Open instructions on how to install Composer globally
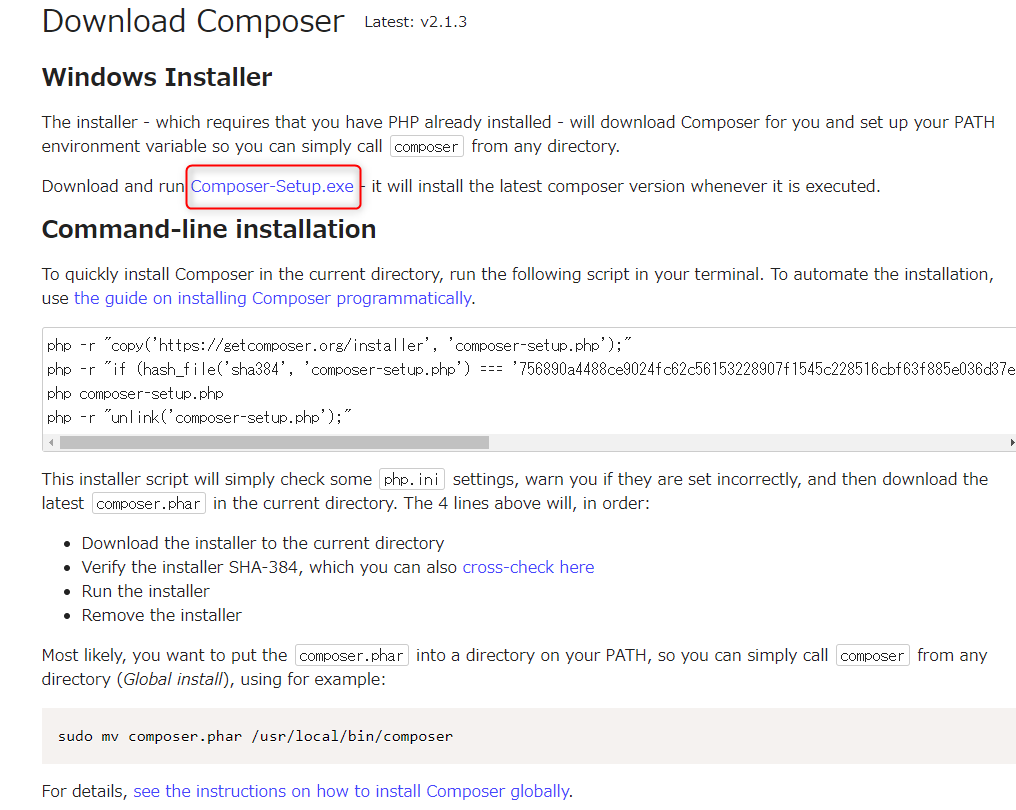Screen dimensions: 1016x810 (351, 791)
